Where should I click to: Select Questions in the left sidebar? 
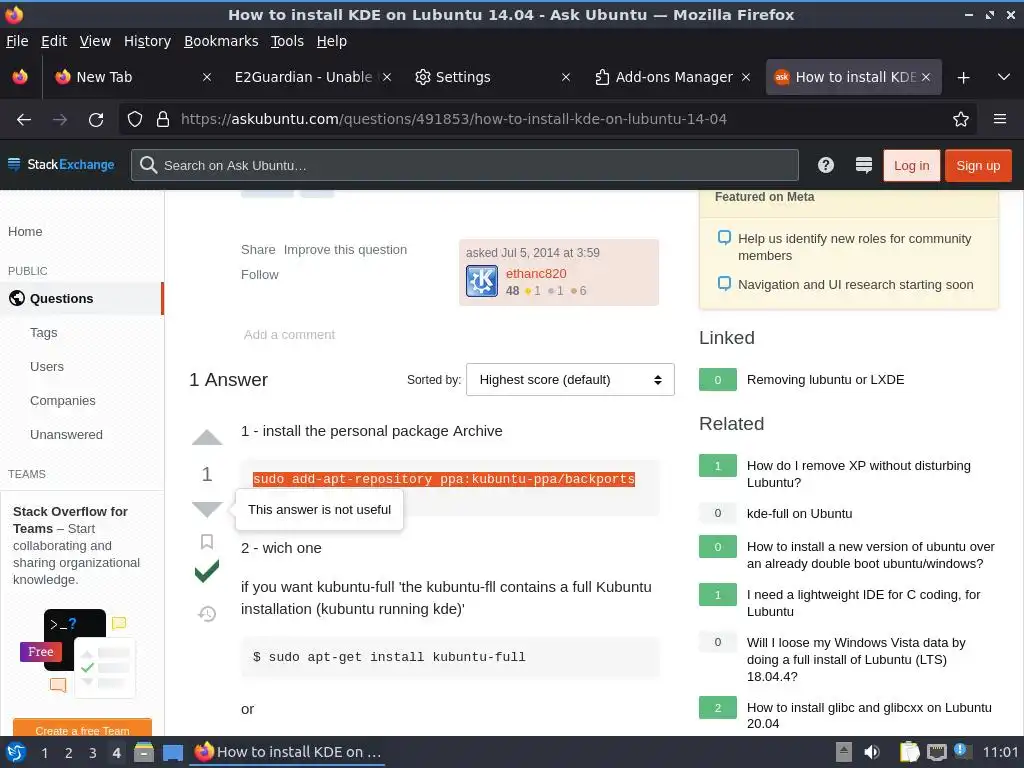pos(81,298)
